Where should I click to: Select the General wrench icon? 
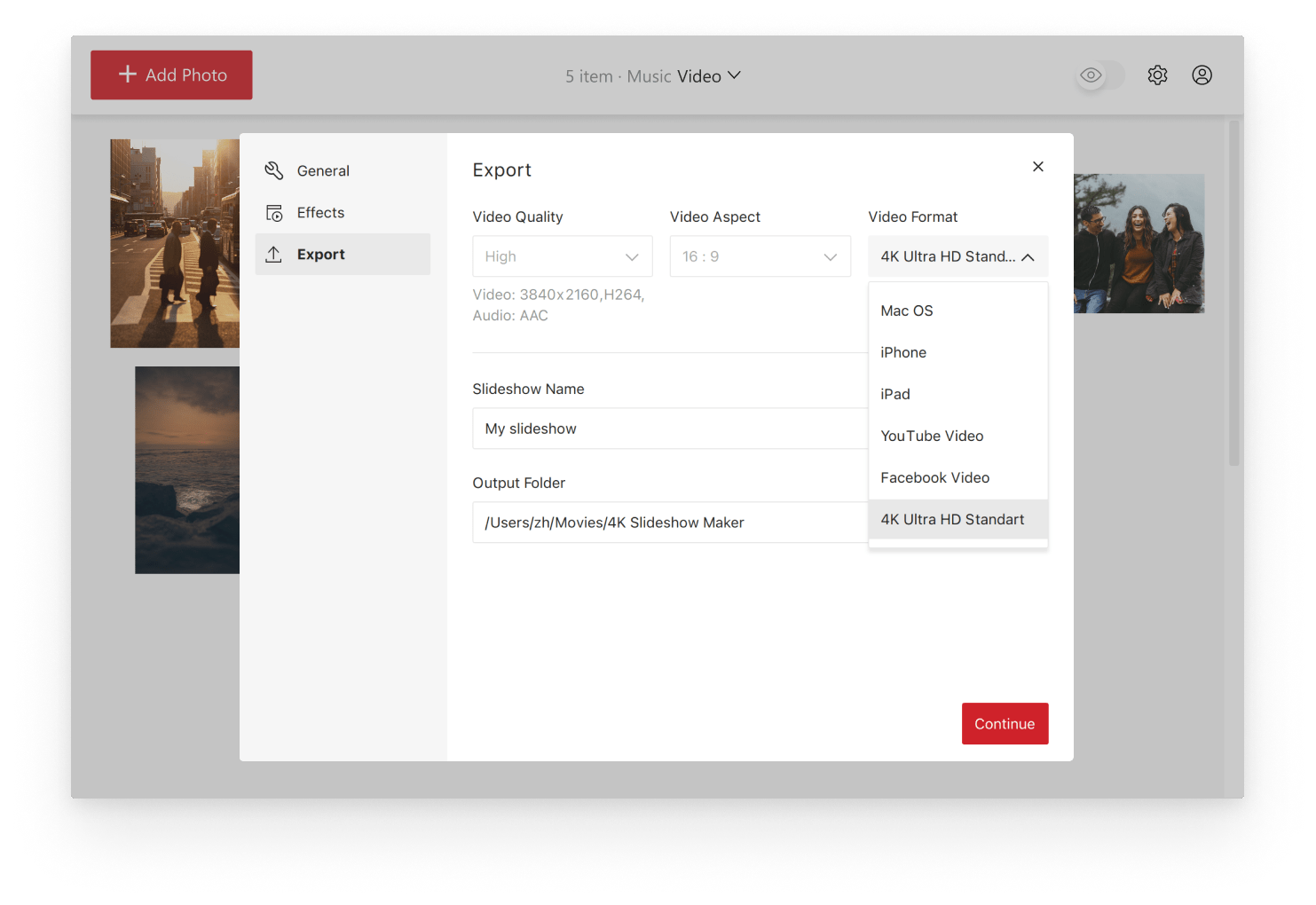(273, 170)
